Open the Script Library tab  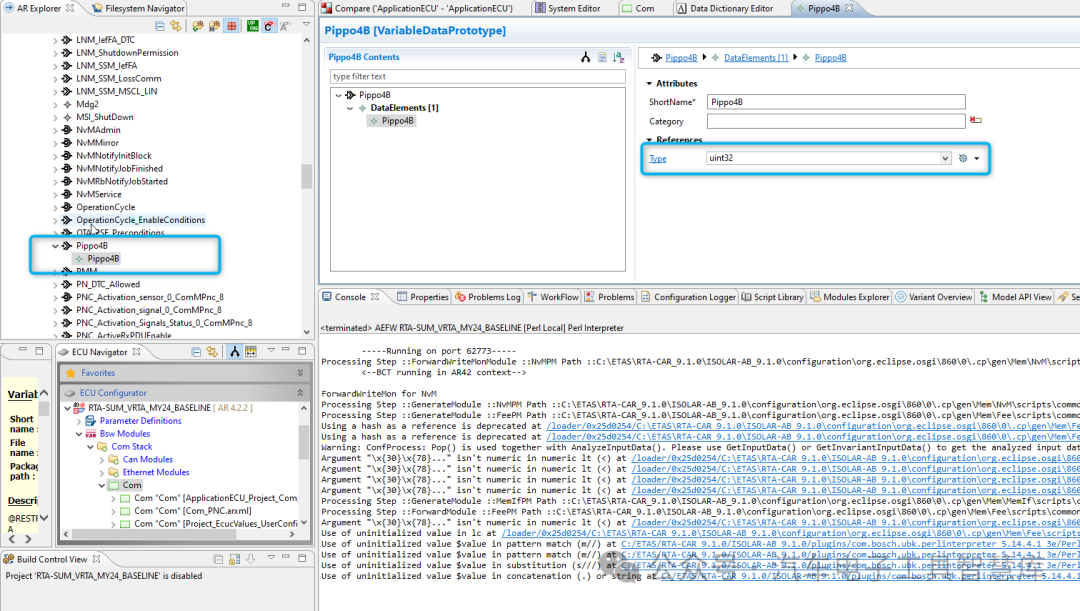[772, 297]
